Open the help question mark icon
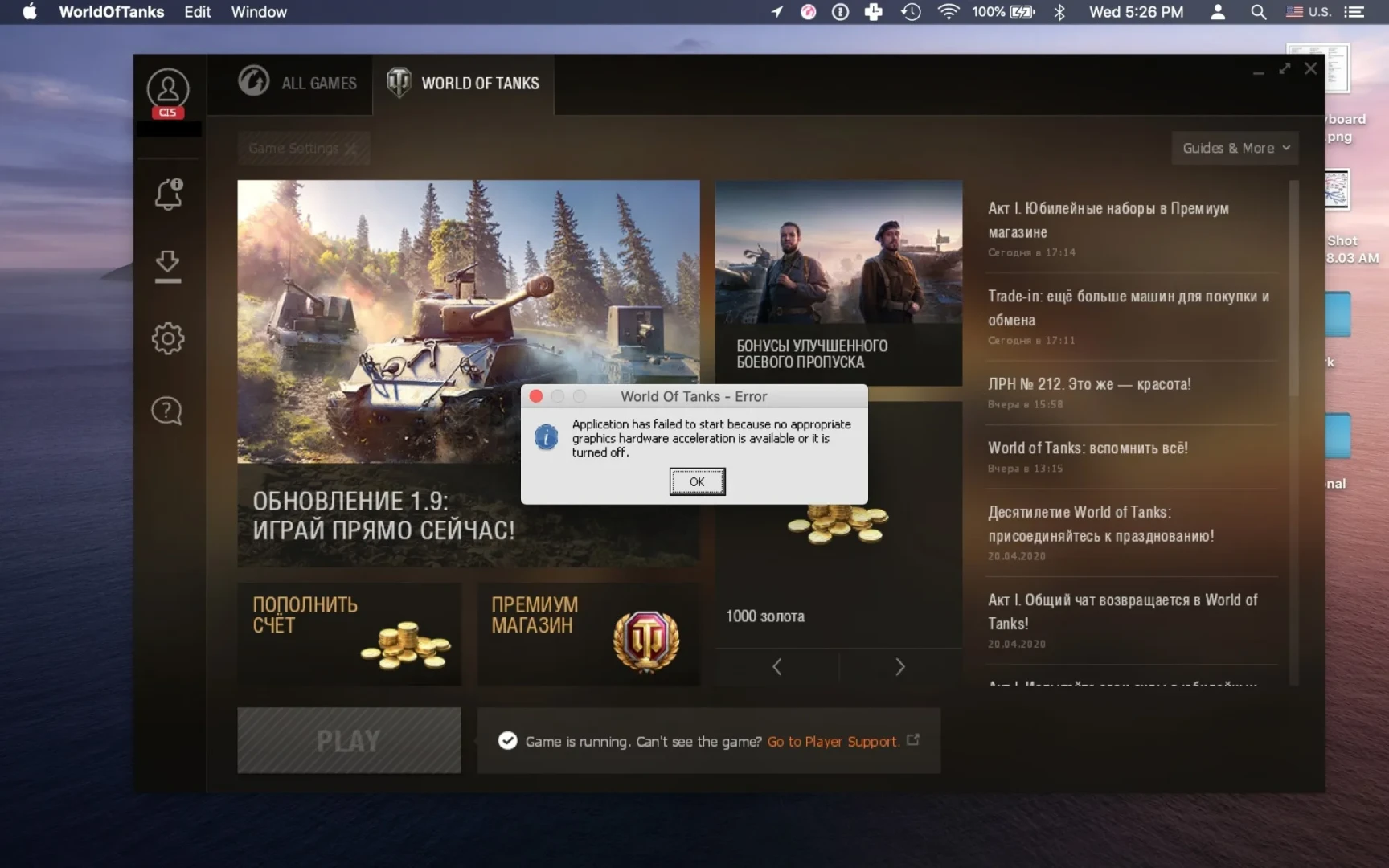This screenshot has height=868, width=1389. pyautogui.click(x=167, y=411)
